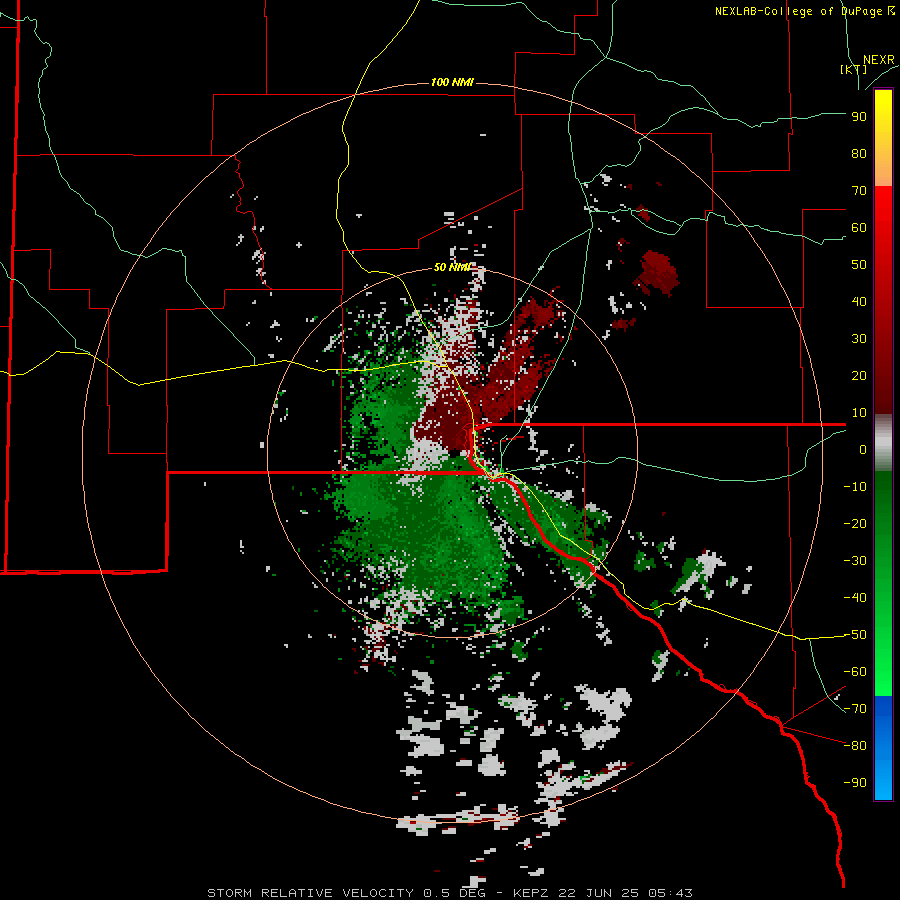Select the -20 scale value

(855, 524)
